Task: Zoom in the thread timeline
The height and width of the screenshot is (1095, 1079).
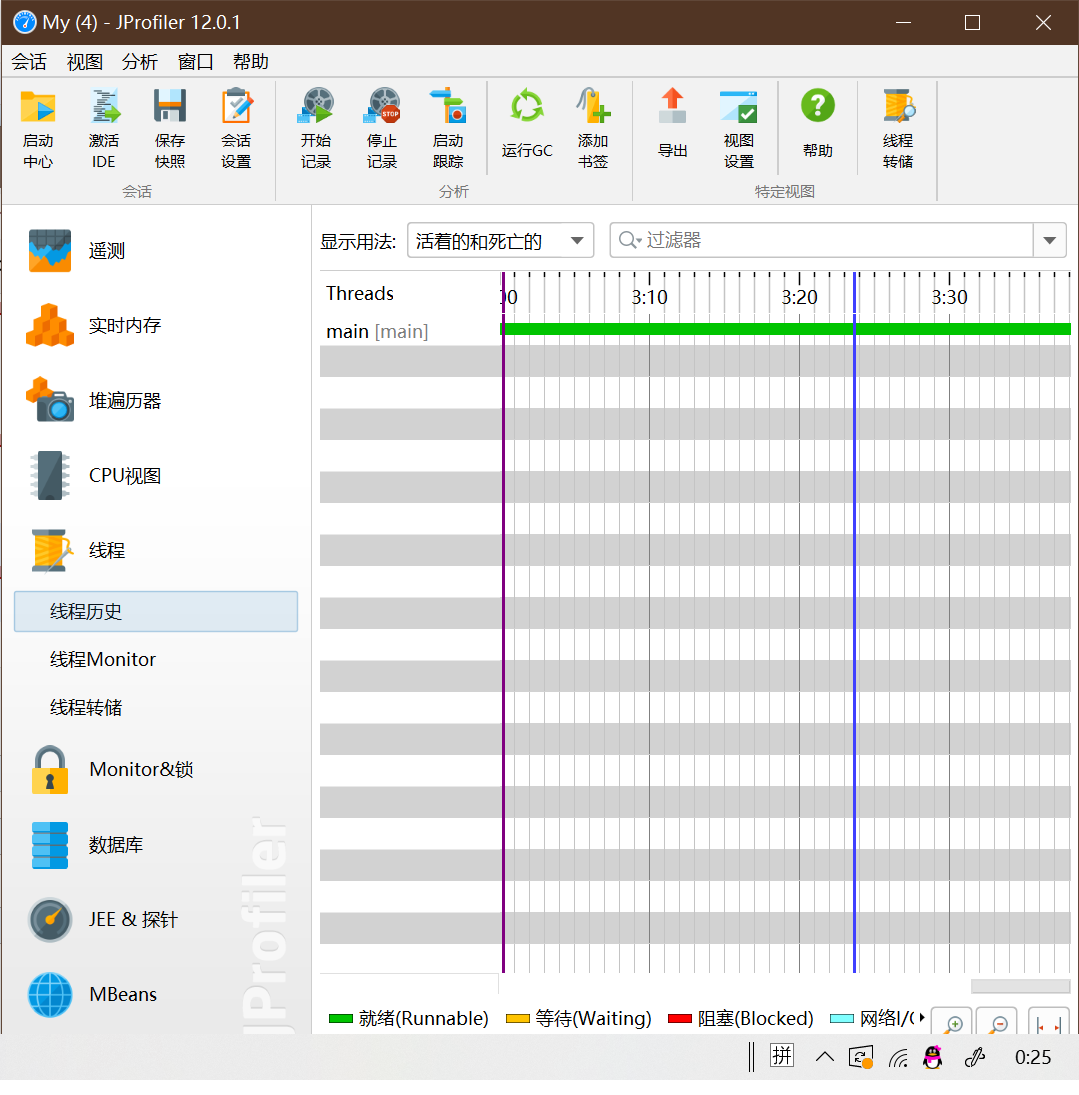Action: 953,1022
